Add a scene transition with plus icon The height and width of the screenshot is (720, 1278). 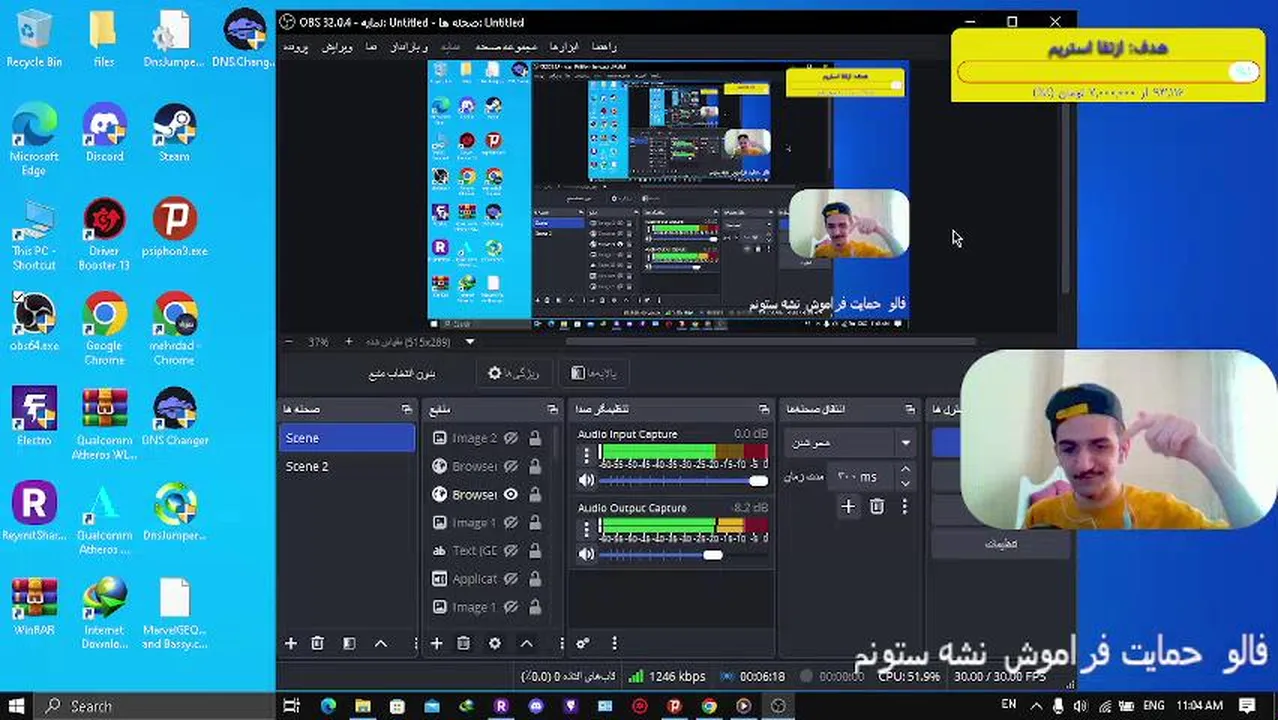(848, 507)
